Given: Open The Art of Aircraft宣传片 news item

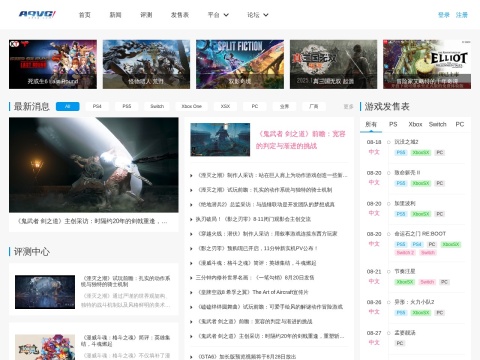Looking at the screenshot, I should (x=253, y=292).
